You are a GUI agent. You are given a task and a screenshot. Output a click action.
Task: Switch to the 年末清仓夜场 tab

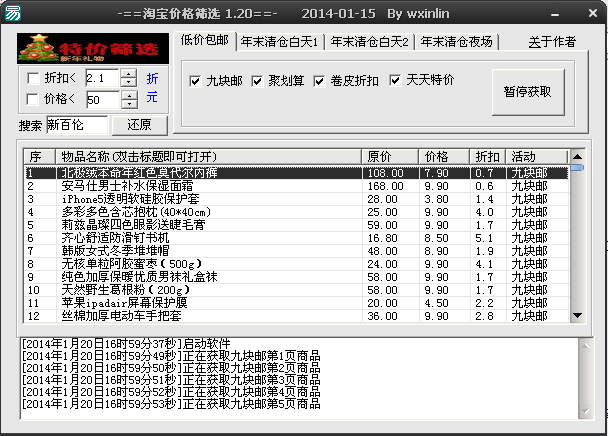pyautogui.click(x=456, y=42)
